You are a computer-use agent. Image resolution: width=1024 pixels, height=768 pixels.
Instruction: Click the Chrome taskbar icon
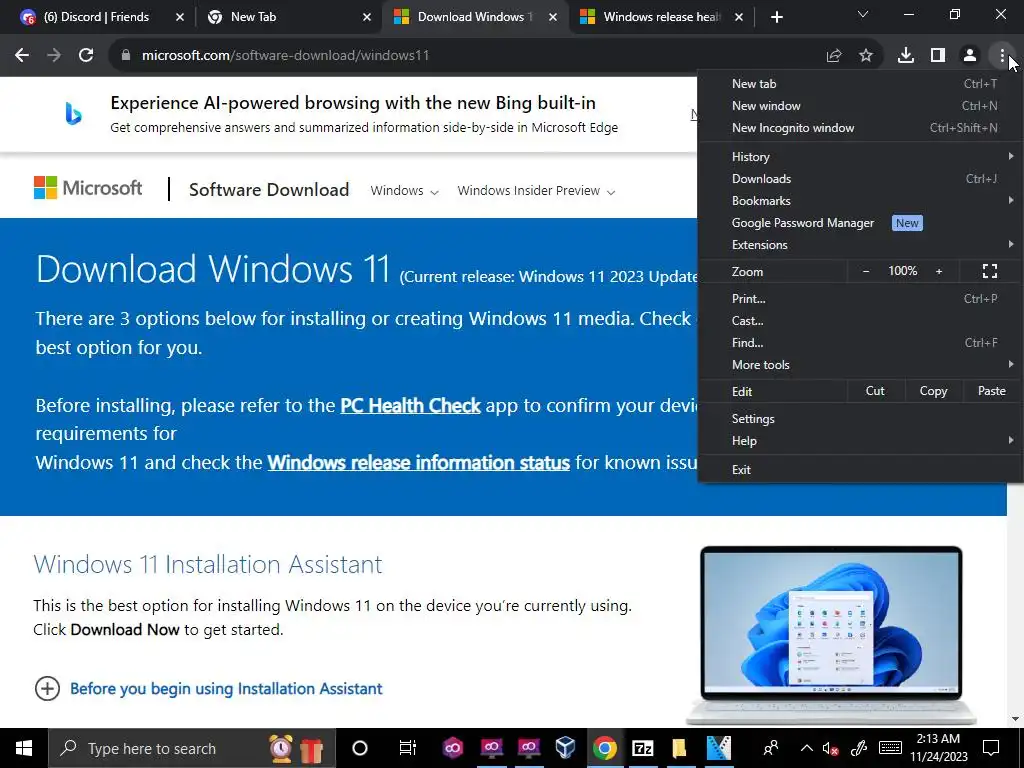(x=604, y=748)
